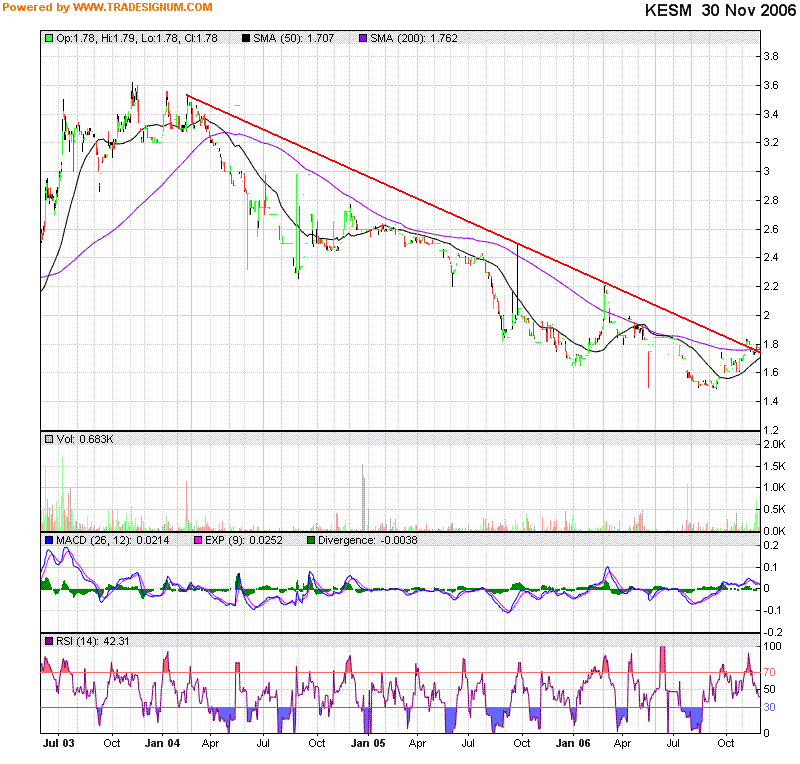Click the Vol: 0.683K label

point(85,439)
